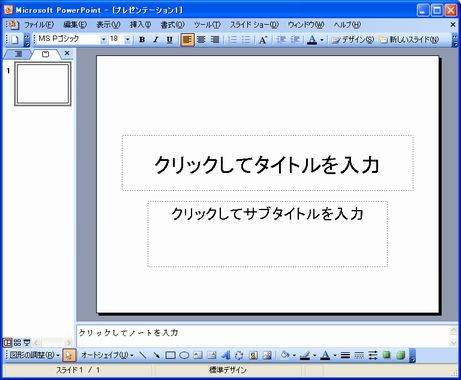Open the MS Pゴシック font dropdown
461x380 pixels.
[x=103, y=40]
